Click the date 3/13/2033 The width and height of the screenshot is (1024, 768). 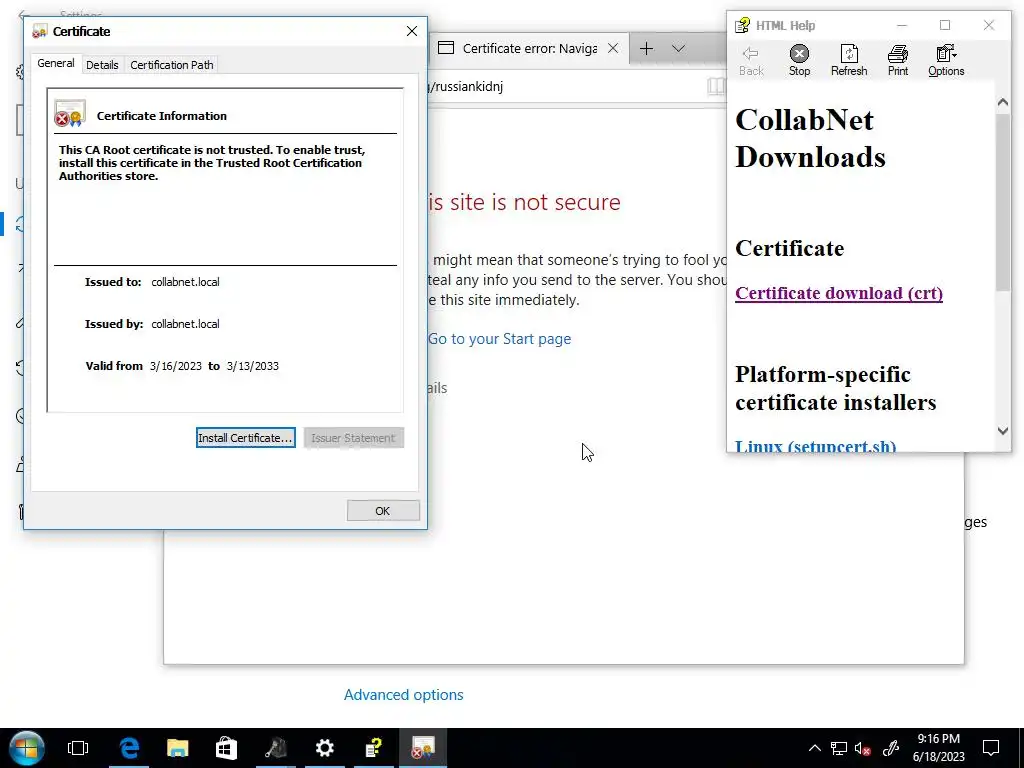click(x=253, y=366)
